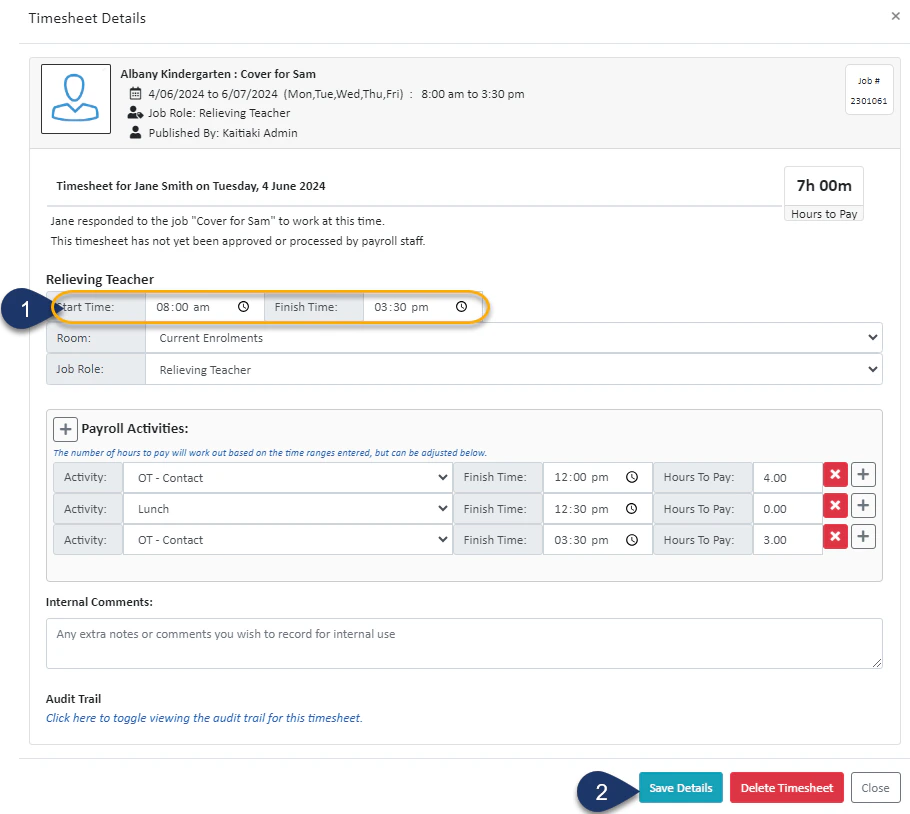The image size is (910, 814).
Task: Click the Save Details button
Action: 681,788
